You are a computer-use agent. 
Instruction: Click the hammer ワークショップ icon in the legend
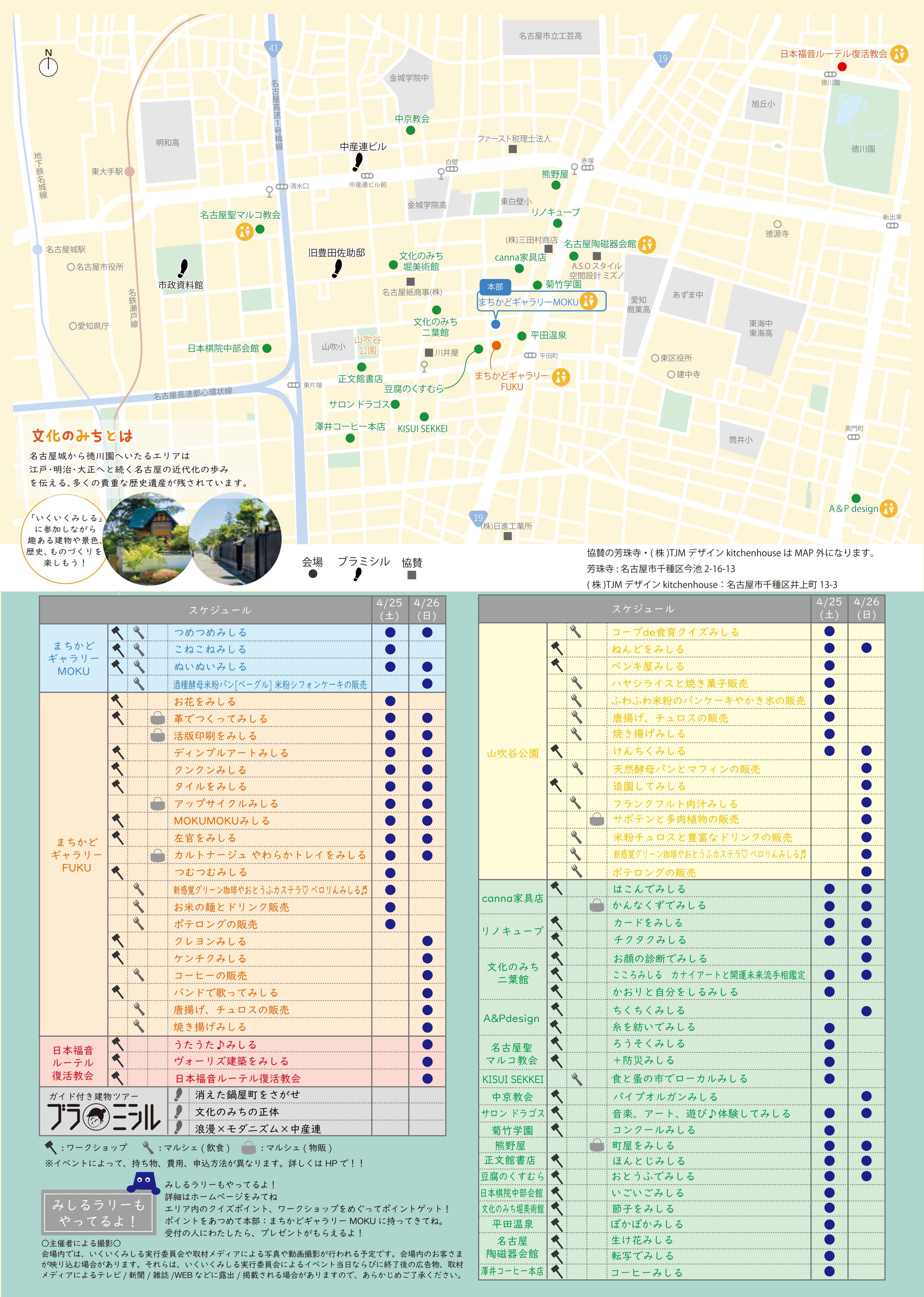tap(51, 1147)
